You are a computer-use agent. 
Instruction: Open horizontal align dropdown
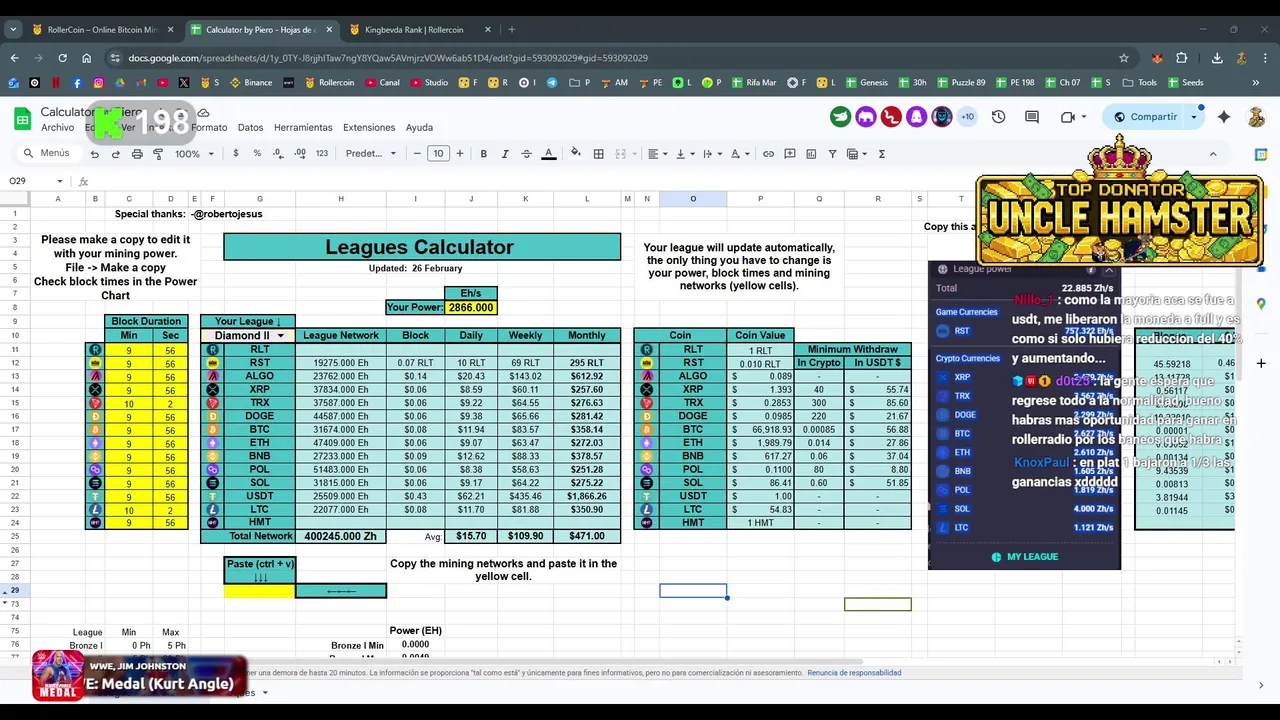coord(656,154)
